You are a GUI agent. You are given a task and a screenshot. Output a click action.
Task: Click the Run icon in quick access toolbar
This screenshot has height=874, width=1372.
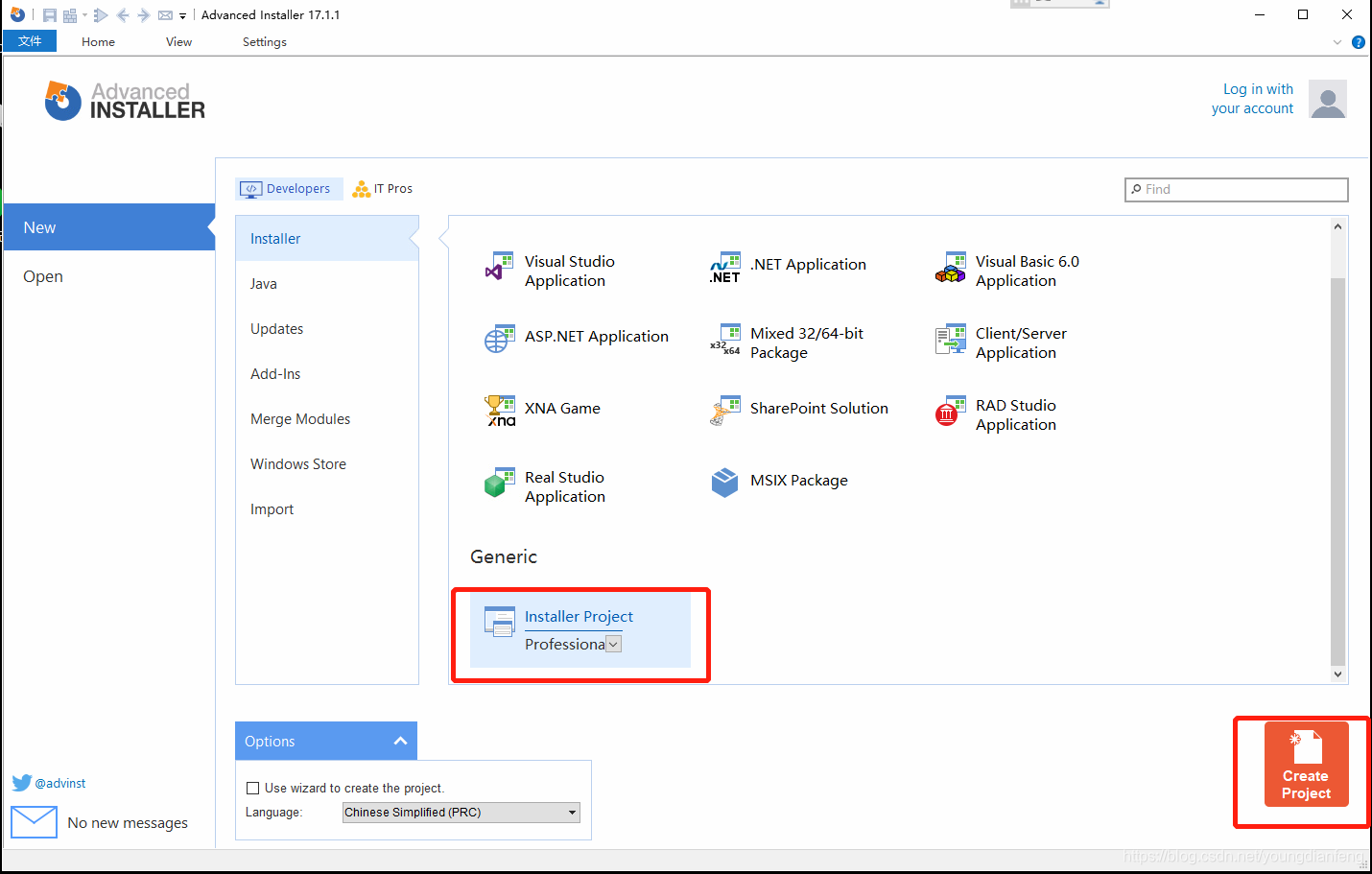101,15
